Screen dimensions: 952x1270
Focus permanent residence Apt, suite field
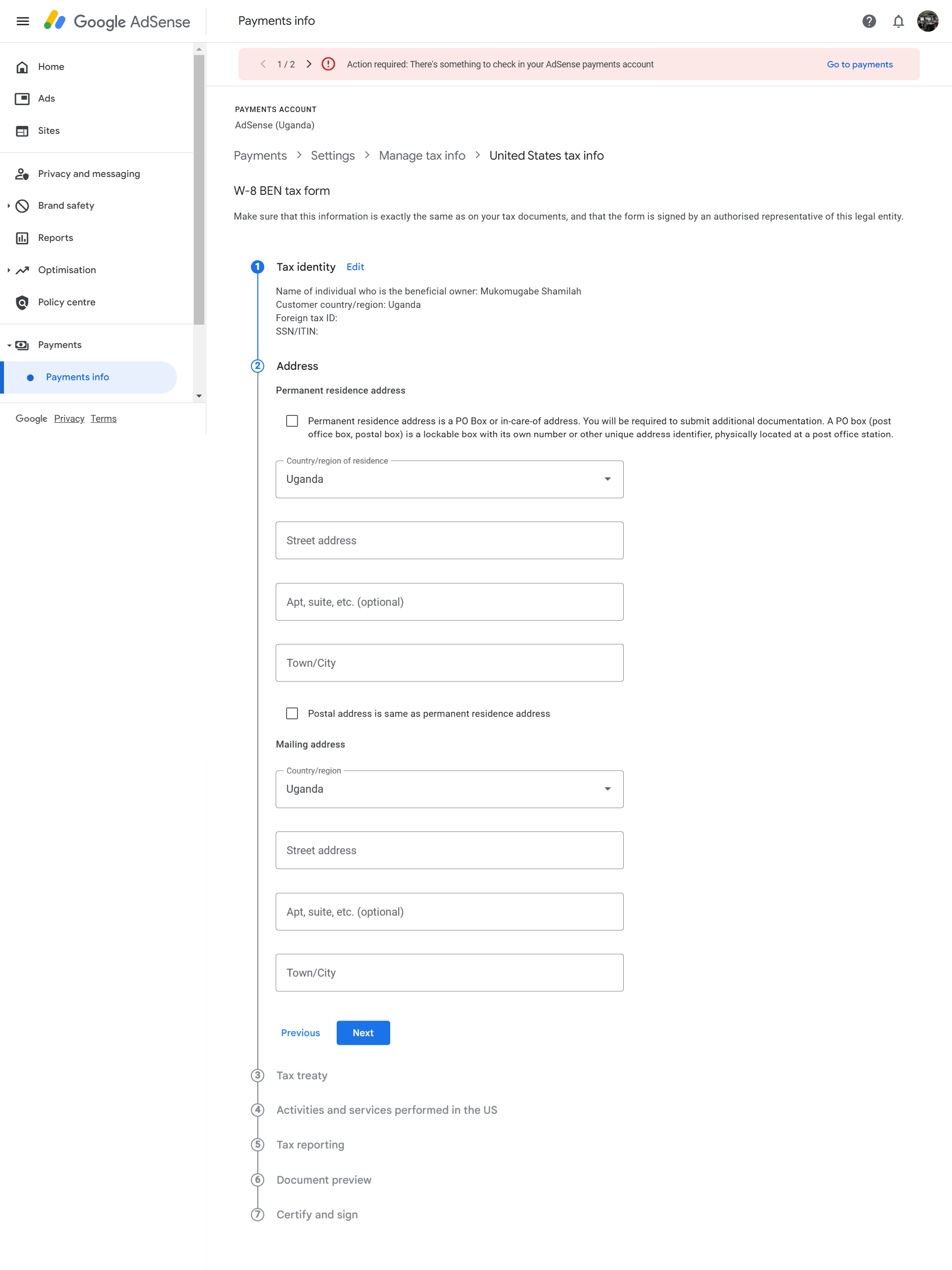[x=450, y=602]
